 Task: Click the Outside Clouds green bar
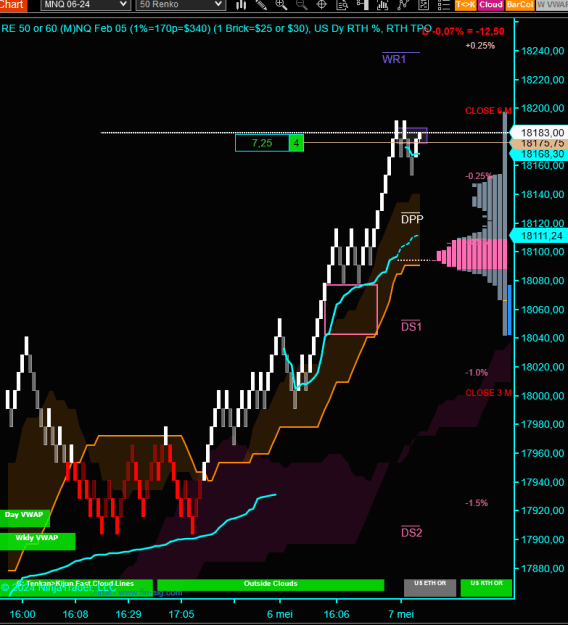point(271,585)
